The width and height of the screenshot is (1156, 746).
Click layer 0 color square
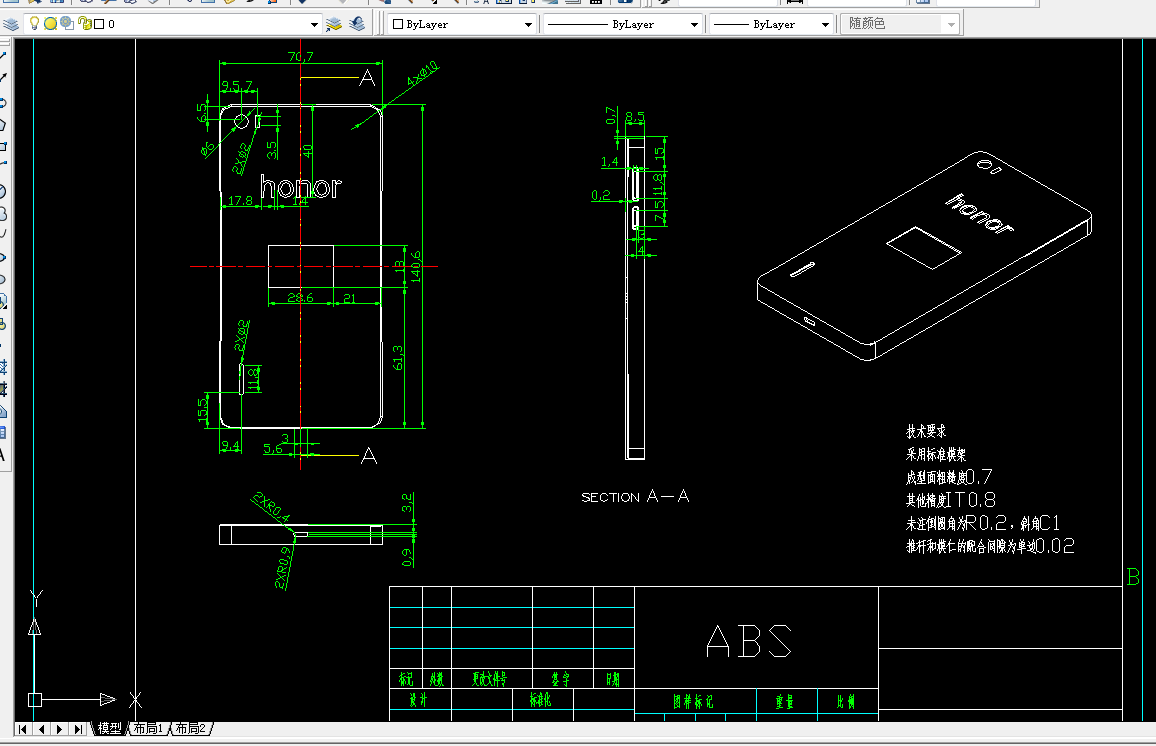[100, 24]
